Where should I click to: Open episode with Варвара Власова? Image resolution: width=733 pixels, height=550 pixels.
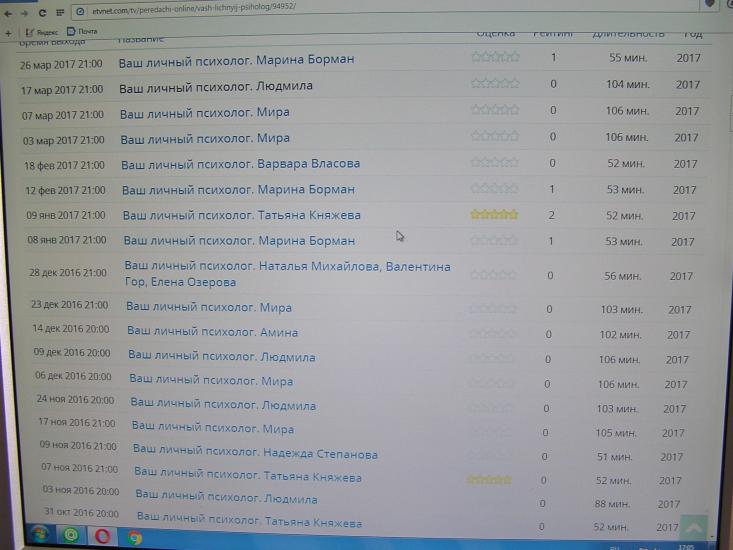pos(240,164)
